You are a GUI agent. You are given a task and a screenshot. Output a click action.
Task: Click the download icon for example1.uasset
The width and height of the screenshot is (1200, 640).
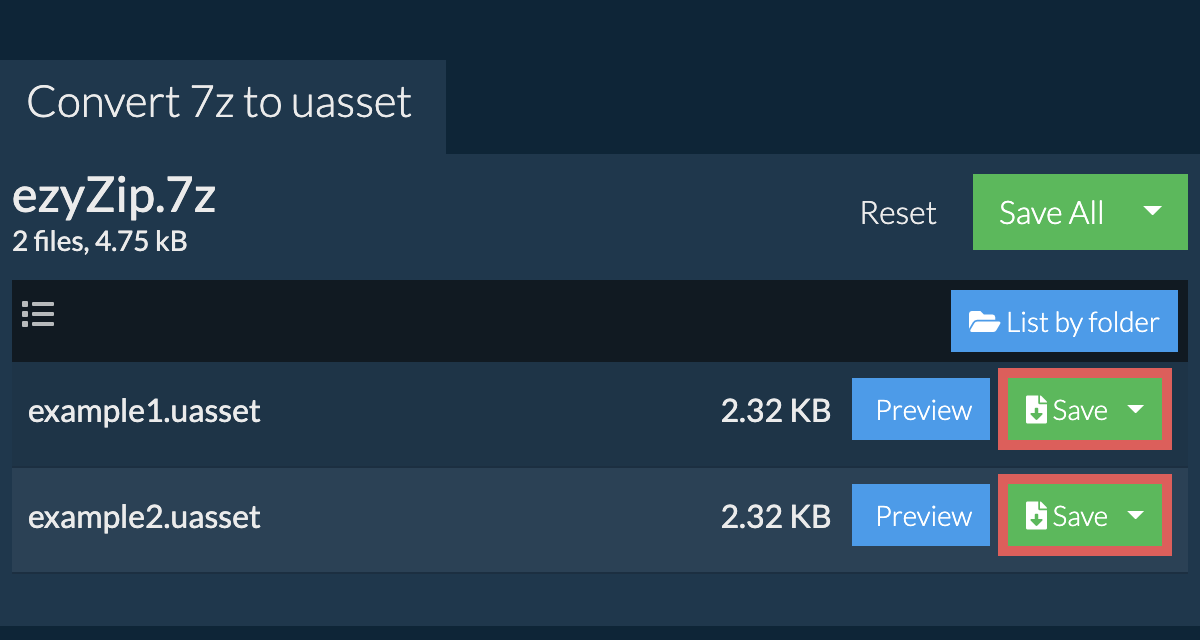[x=1037, y=411]
